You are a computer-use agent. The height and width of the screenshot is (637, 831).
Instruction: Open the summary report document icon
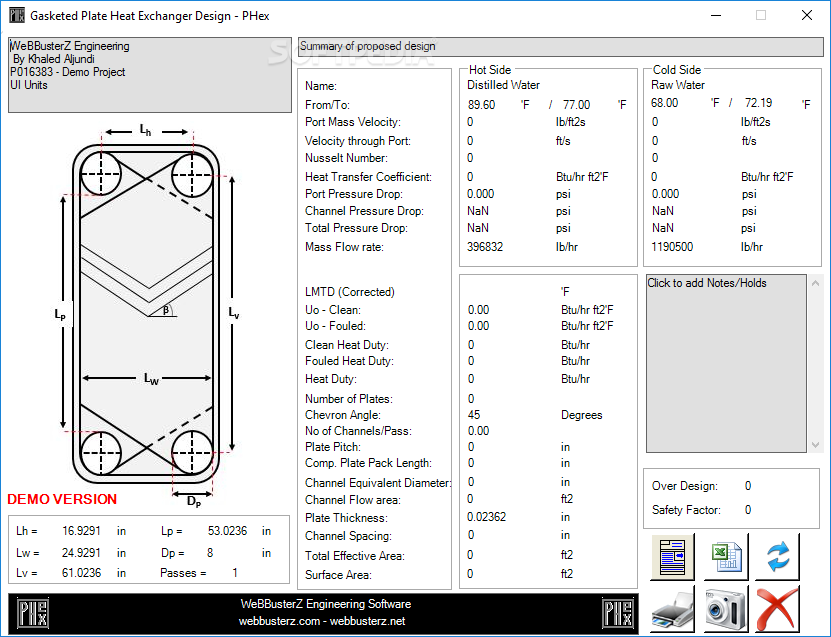tap(670, 557)
